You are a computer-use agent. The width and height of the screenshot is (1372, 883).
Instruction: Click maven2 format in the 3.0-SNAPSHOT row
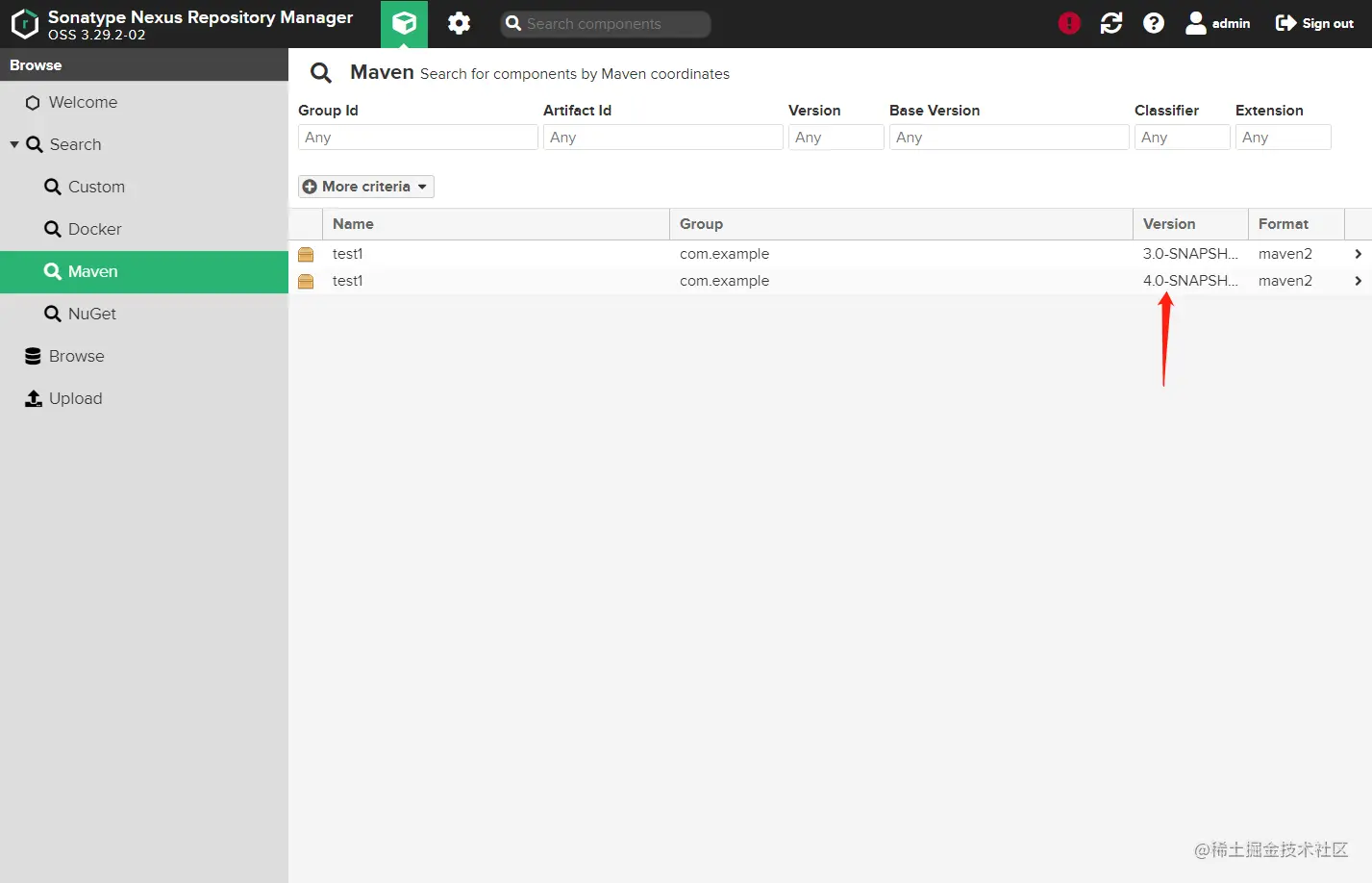click(1285, 254)
